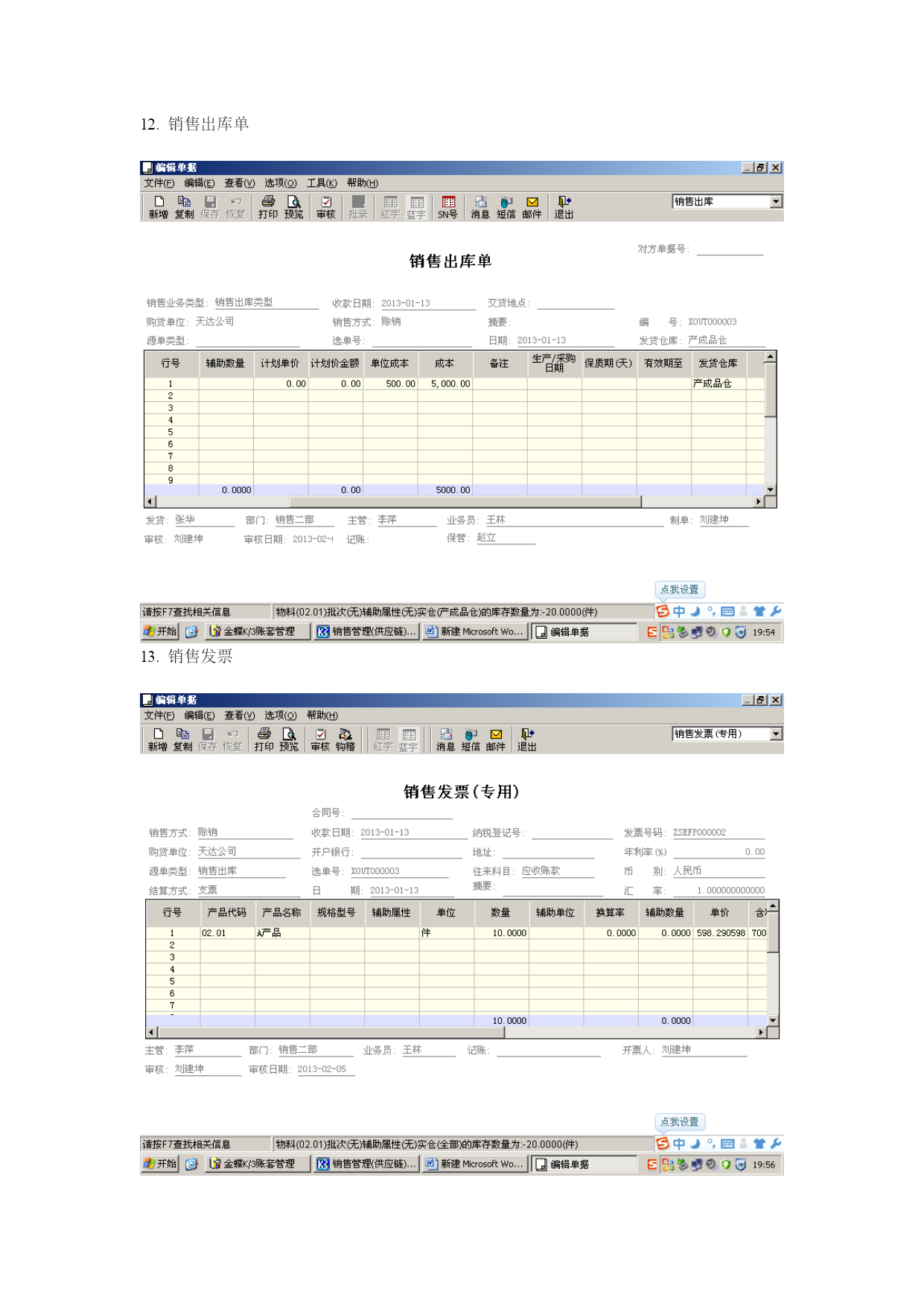
Task: Click the 支票 结算方式 value
Action: point(208,890)
